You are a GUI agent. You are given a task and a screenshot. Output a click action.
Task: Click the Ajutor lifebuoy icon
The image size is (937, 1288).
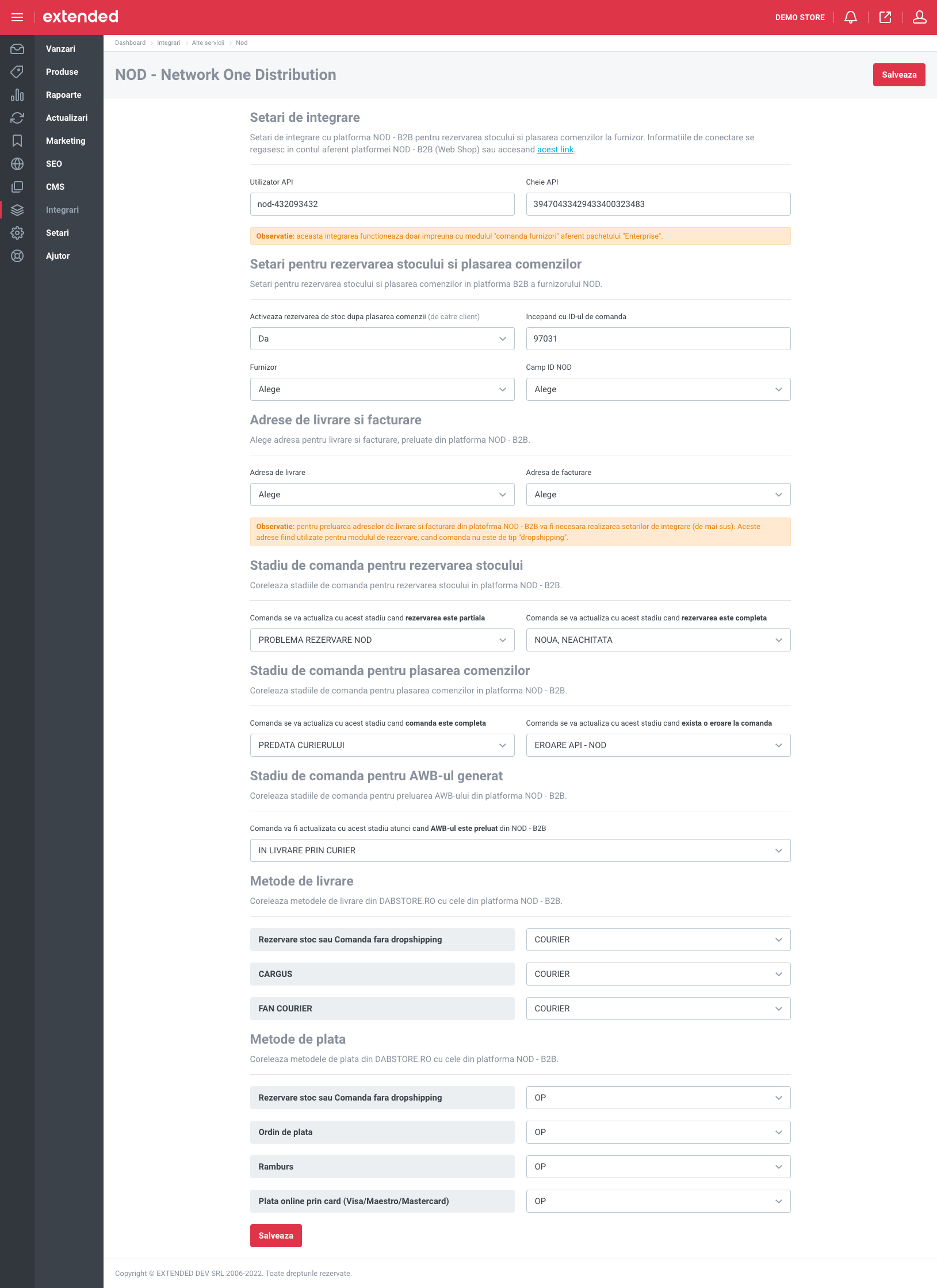point(17,256)
